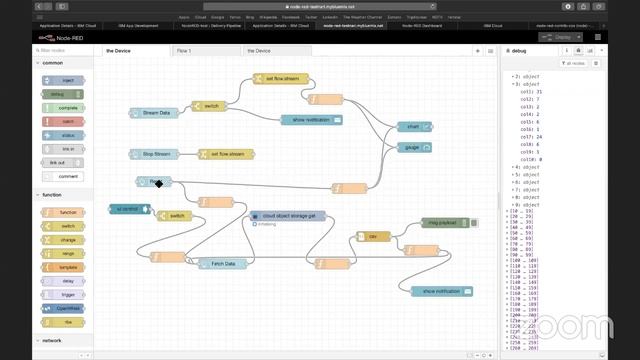Select the comment node in the palette
Viewport: 640px width, 360px height.
pyautogui.click(x=63, y=176)
